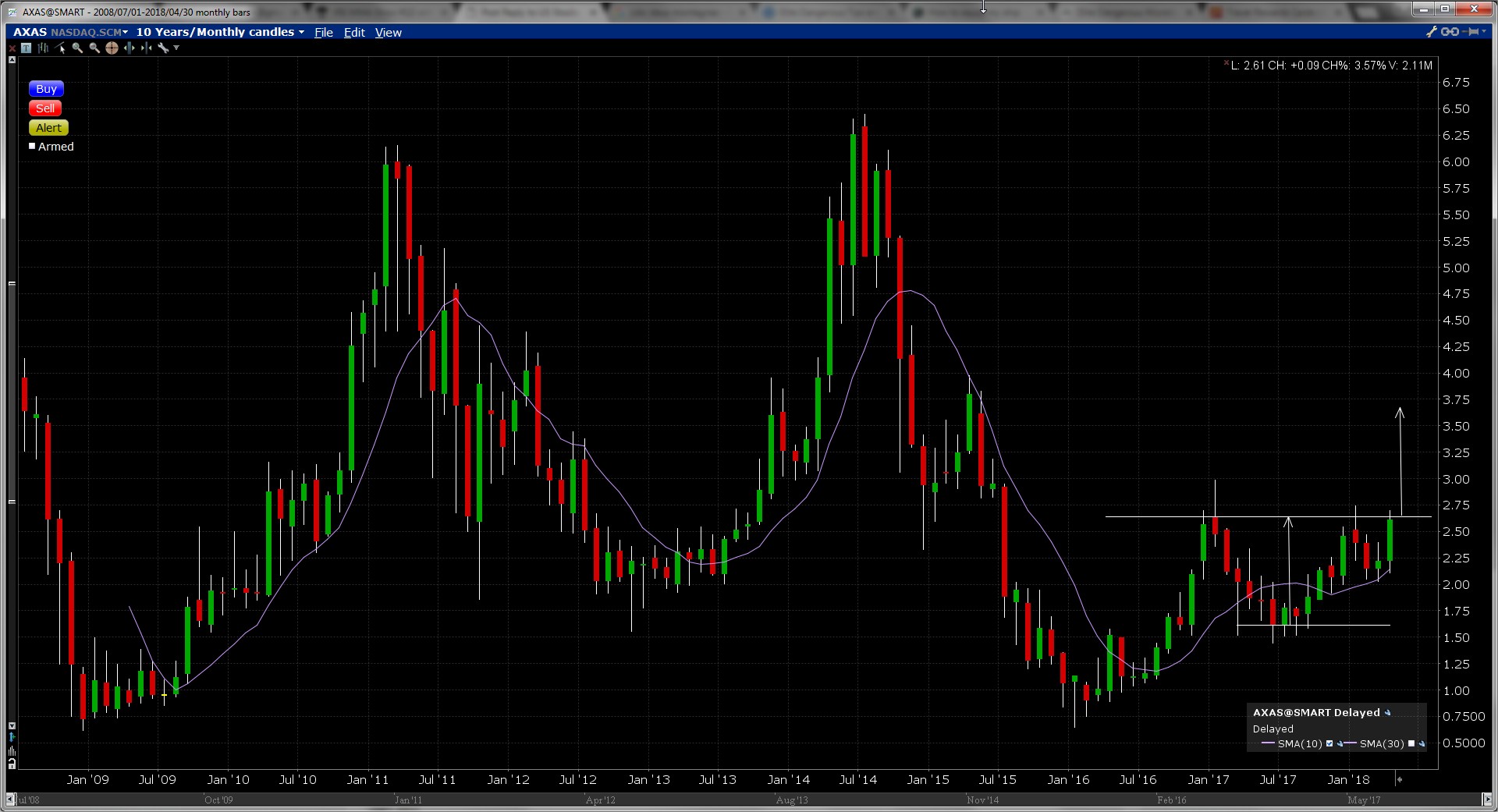Click the zoom out magnifier icon
Viewport: 1498px width, 812px height.
click(x=94, y=48)
